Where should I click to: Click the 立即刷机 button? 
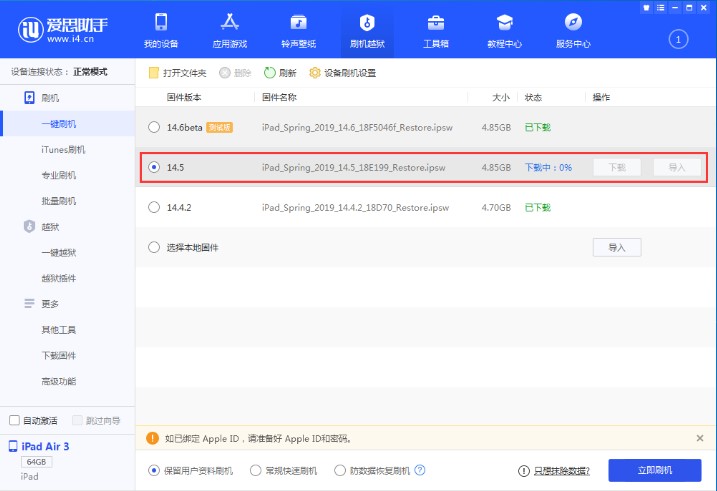pyautogui.click(x=655, y=470)
